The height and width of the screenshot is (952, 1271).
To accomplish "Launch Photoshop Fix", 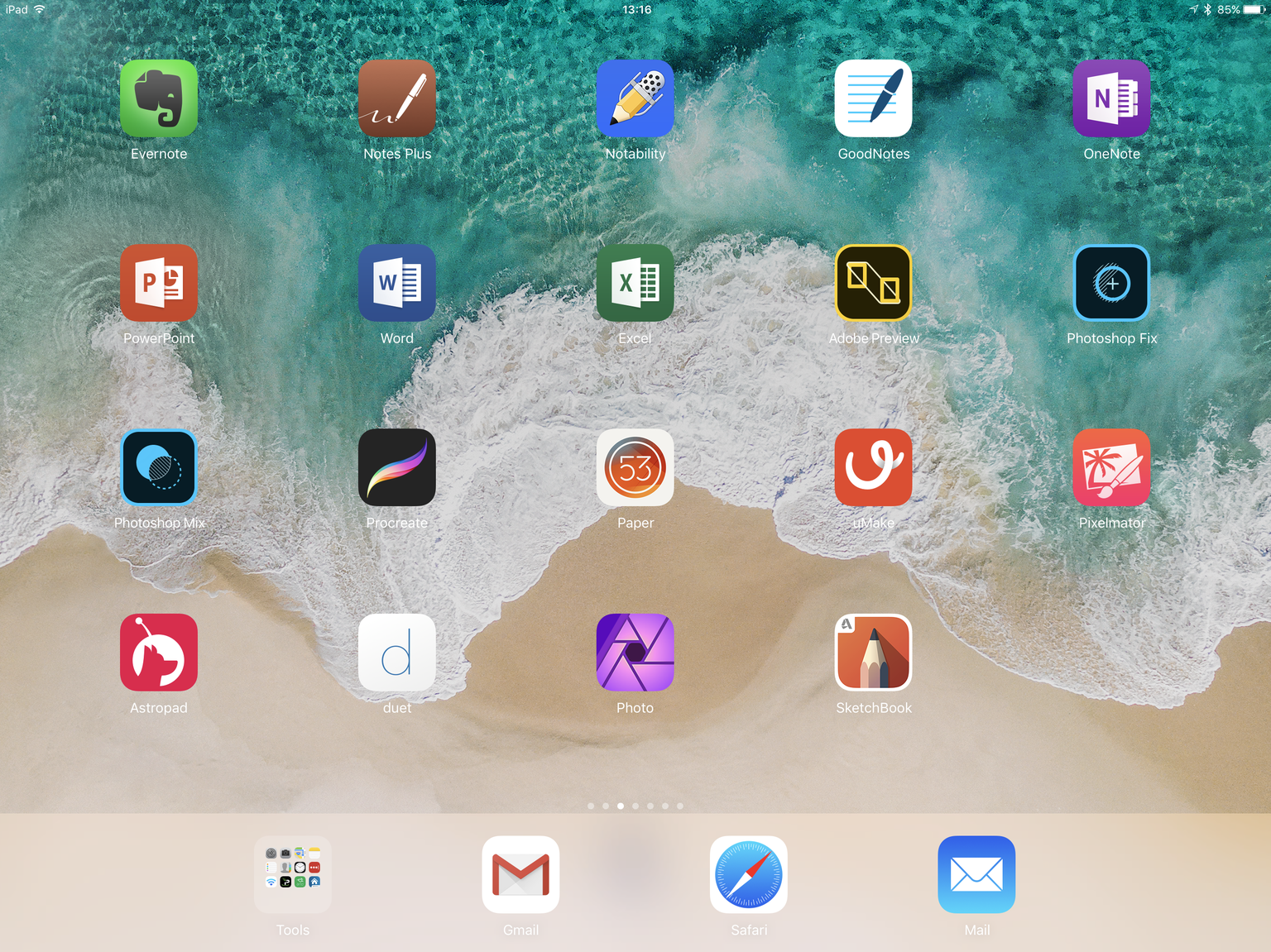I will click(1111, 283).
